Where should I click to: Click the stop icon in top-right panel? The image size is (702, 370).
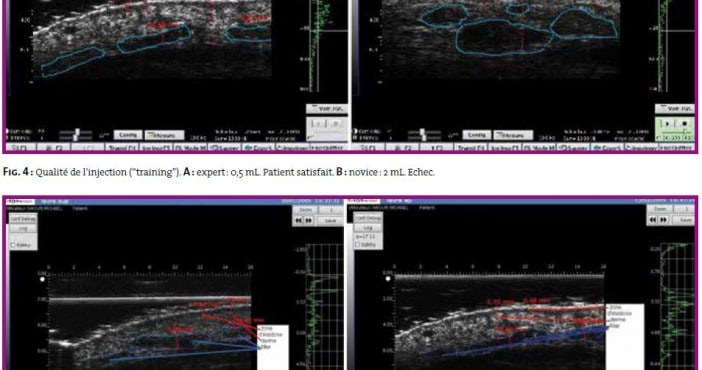684,123
